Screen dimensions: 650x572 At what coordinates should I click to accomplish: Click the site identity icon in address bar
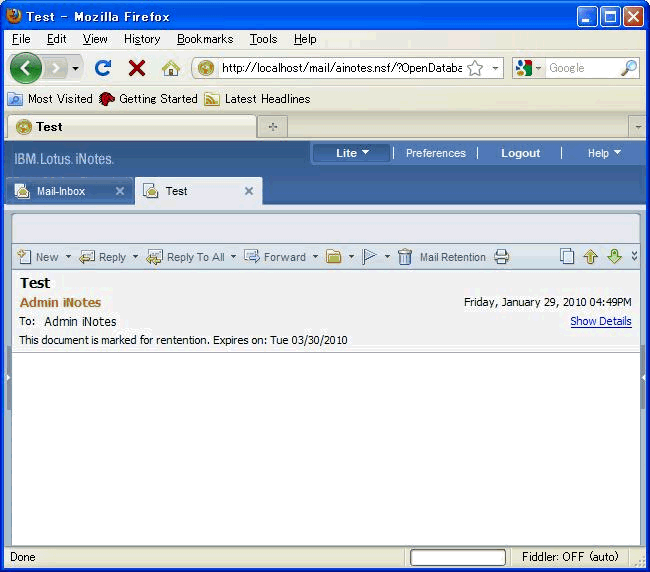point(206,68)
